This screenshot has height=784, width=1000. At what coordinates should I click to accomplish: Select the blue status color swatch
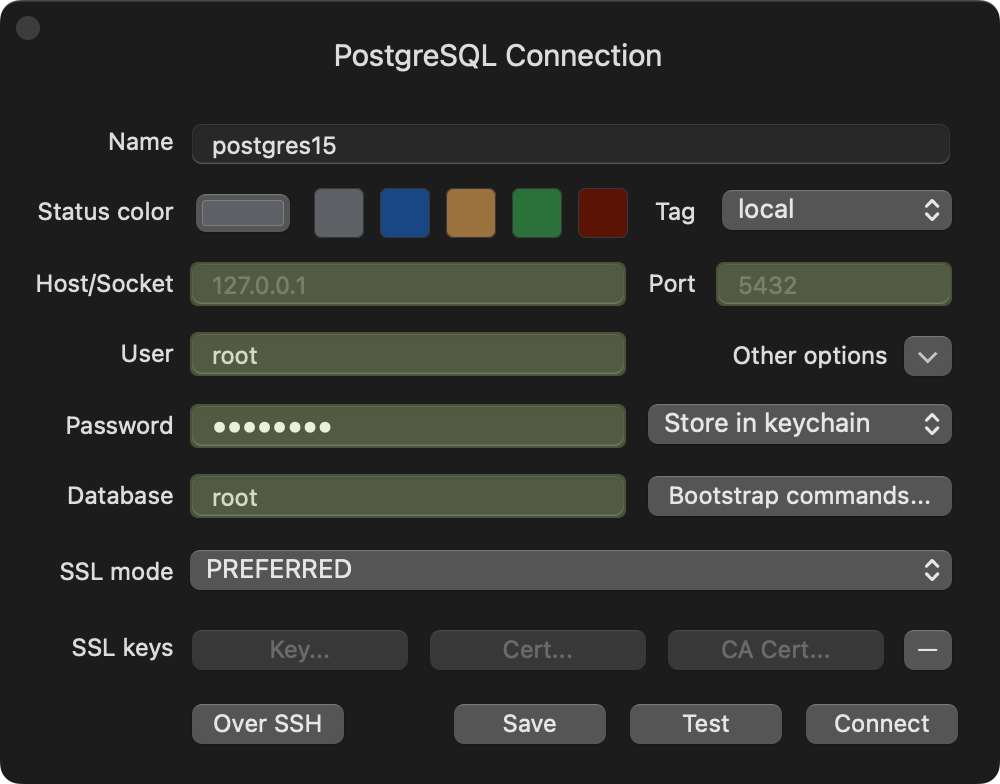[x=405, y=213]
